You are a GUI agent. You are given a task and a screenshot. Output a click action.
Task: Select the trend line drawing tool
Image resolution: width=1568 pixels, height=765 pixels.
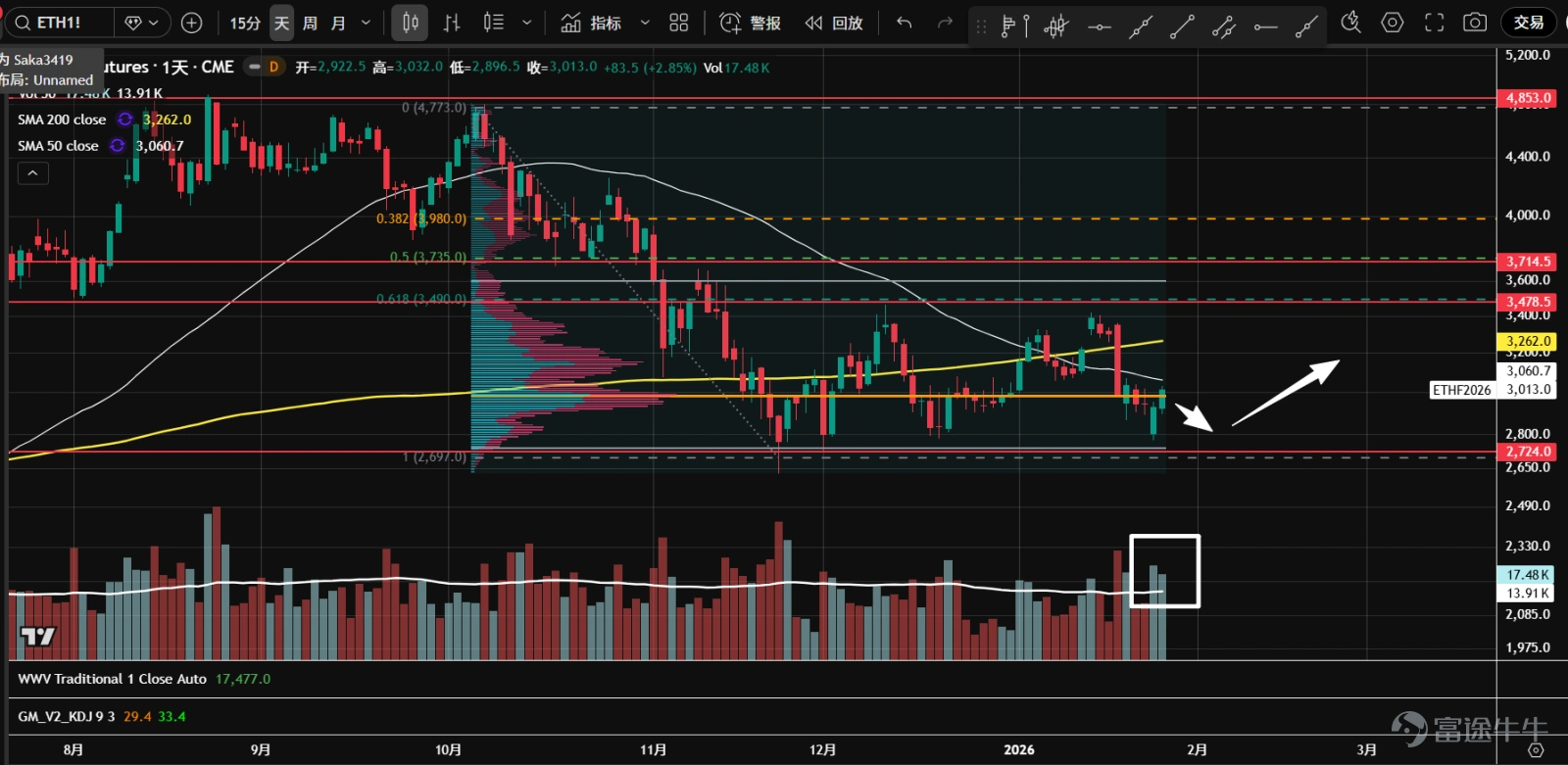coord(1182,26)
